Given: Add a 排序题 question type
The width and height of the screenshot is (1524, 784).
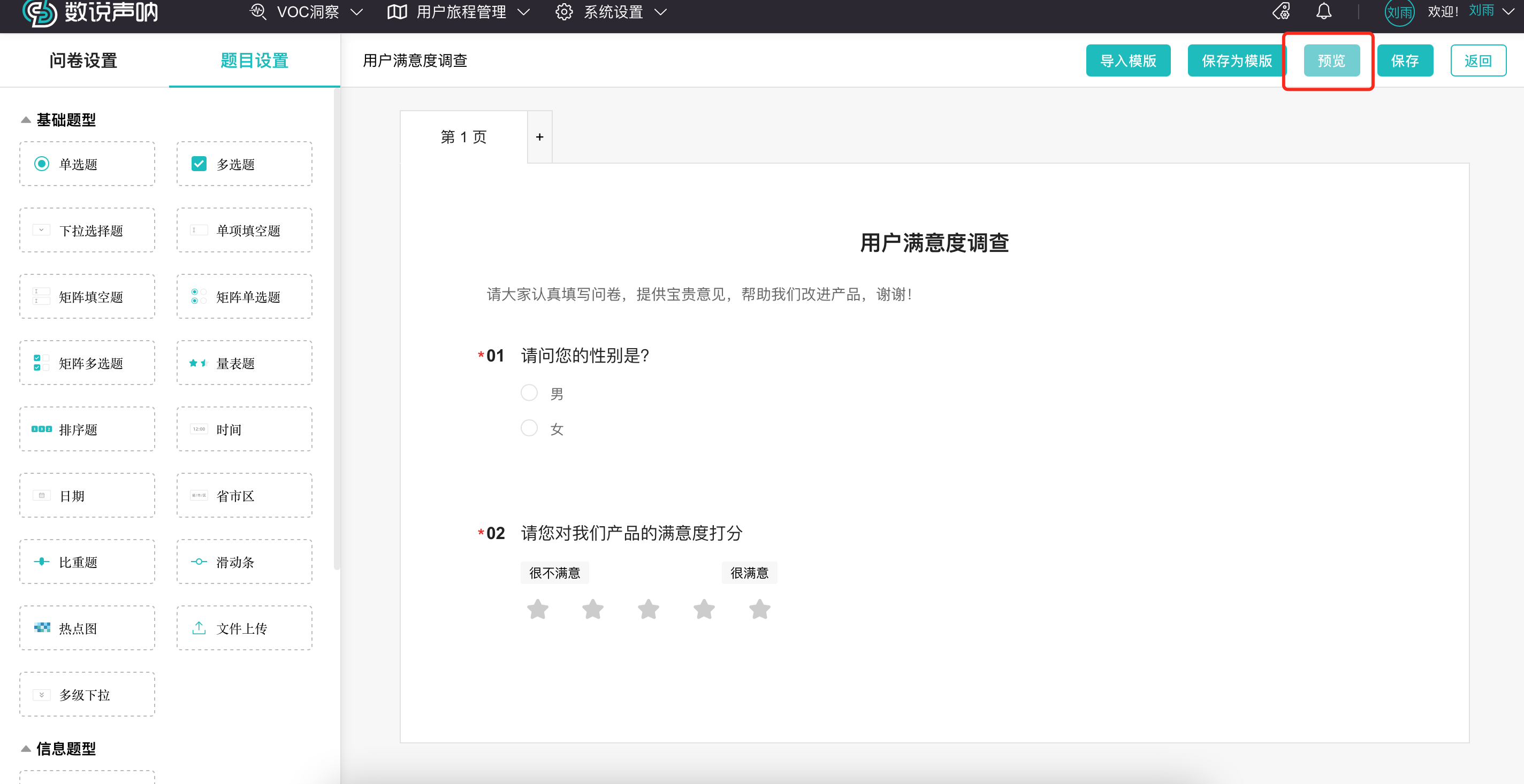Looking at the screenshot, I should coord(87,429).
